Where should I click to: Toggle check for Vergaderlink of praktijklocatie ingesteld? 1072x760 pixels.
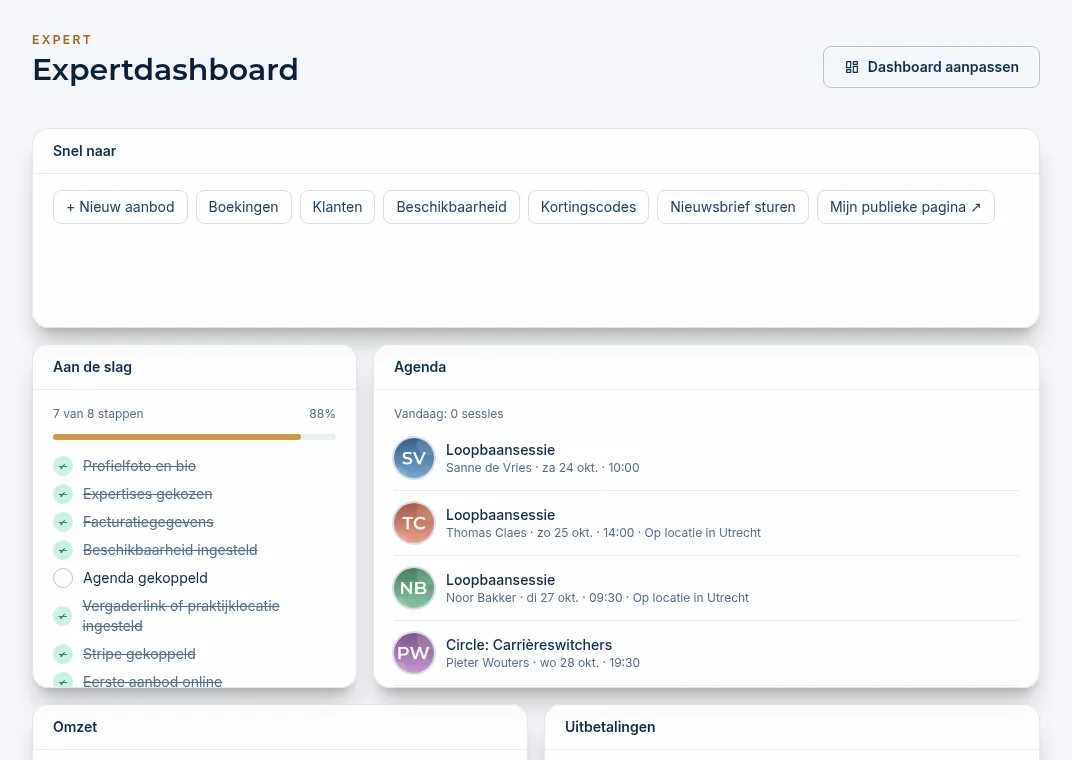[63, 616]
